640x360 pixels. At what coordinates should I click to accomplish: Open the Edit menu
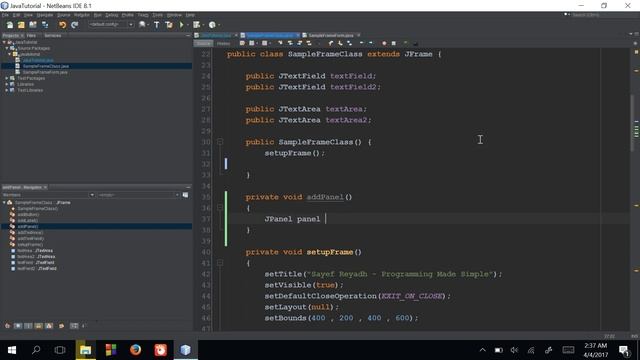(x=16, y=15)
